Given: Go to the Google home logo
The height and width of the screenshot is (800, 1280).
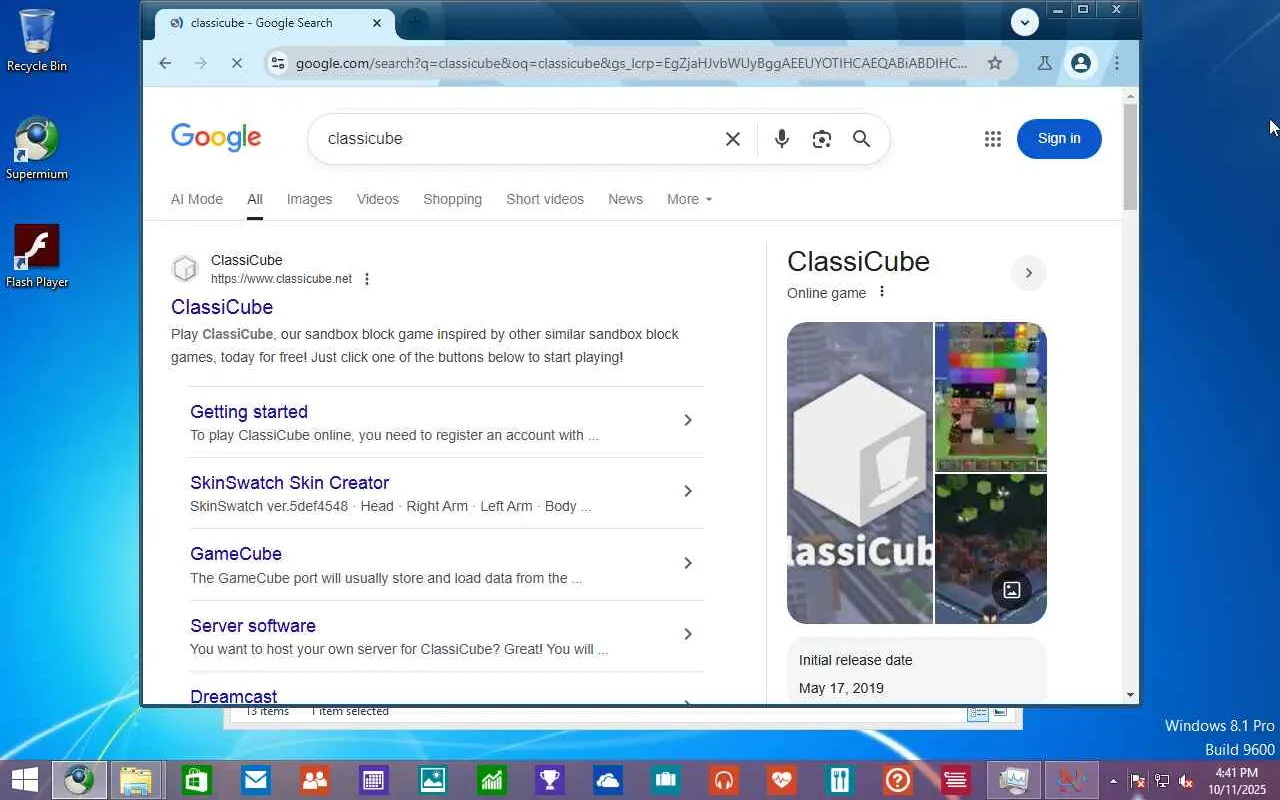Looking at the screenshot, I should coord(216,138).
